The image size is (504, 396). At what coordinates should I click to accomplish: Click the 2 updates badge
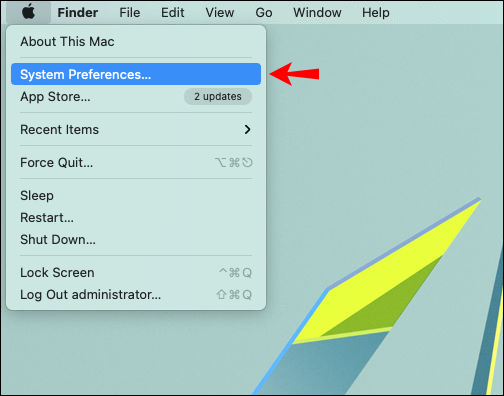point(218,97)
